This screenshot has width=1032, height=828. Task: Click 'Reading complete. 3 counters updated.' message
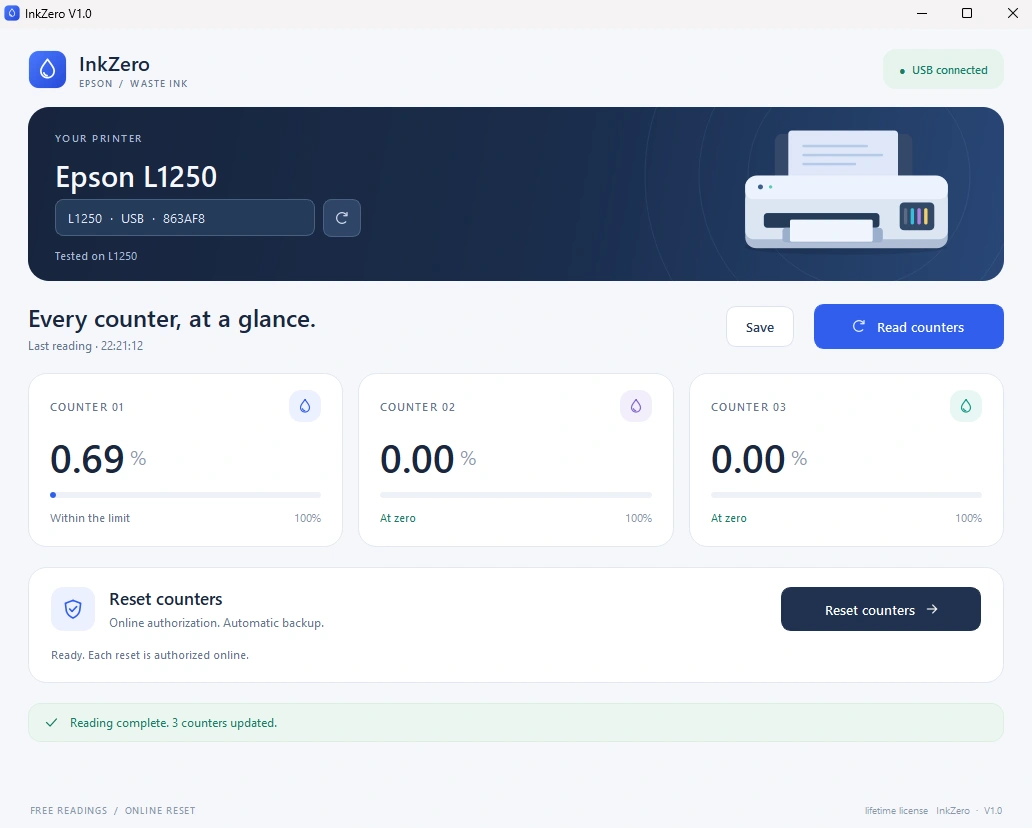(x=174, y=723)
